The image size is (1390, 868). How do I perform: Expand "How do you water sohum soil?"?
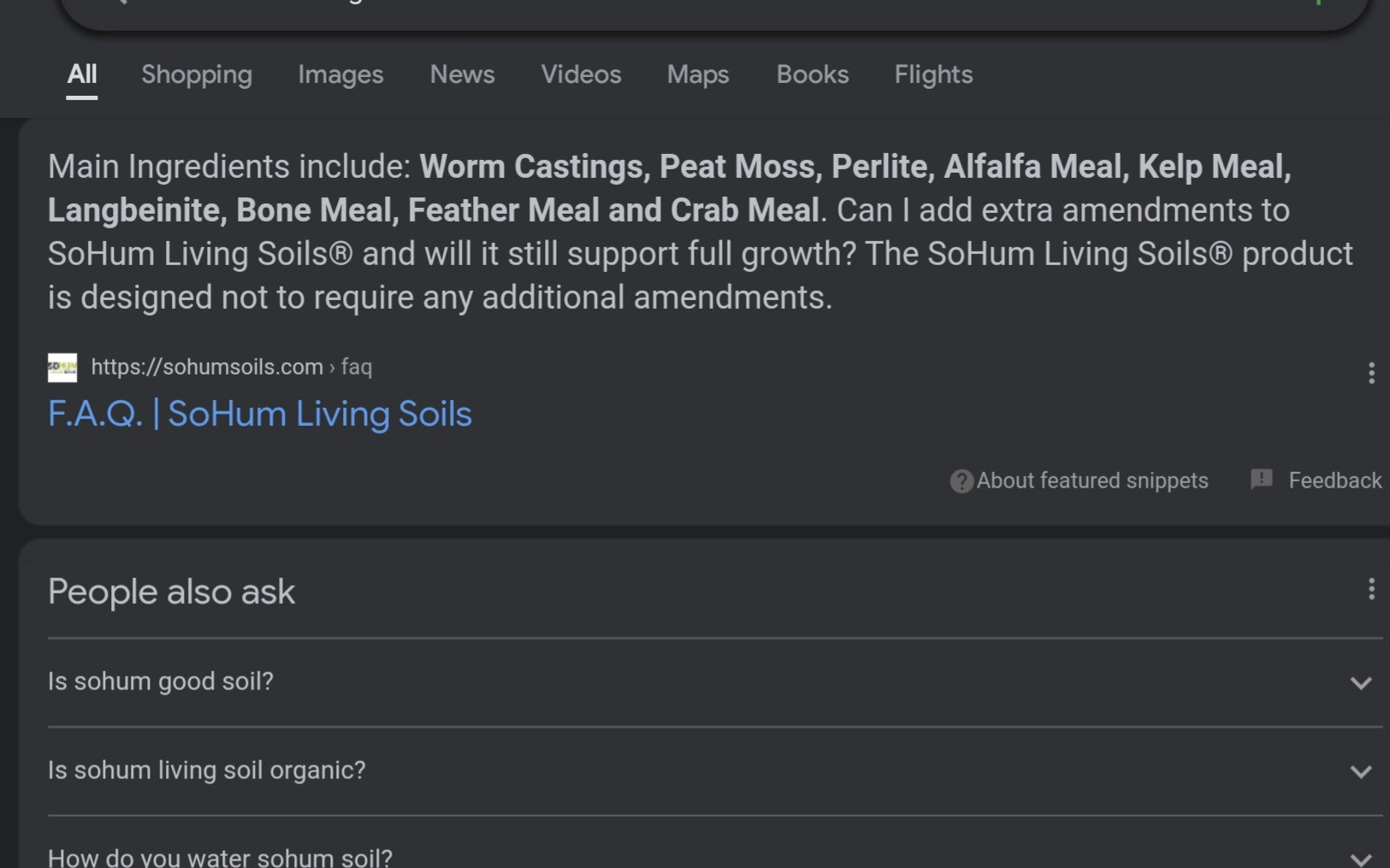point(1360,858)
